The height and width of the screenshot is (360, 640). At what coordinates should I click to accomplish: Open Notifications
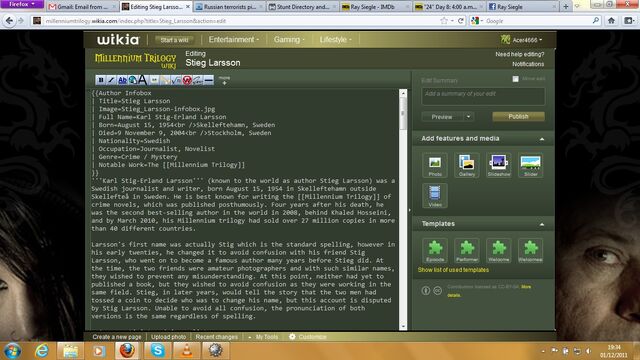(x=528, y=64)
